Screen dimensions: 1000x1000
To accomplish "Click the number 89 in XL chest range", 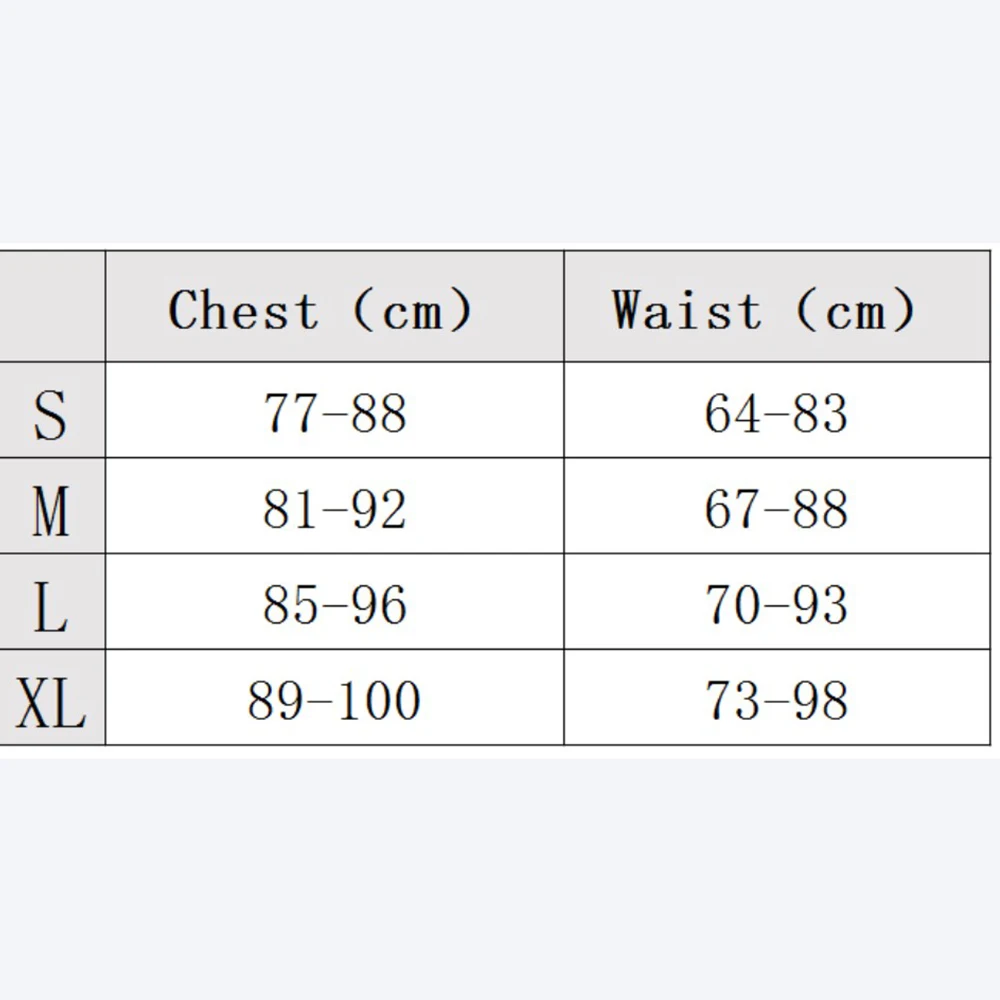I will click(274, 700).
